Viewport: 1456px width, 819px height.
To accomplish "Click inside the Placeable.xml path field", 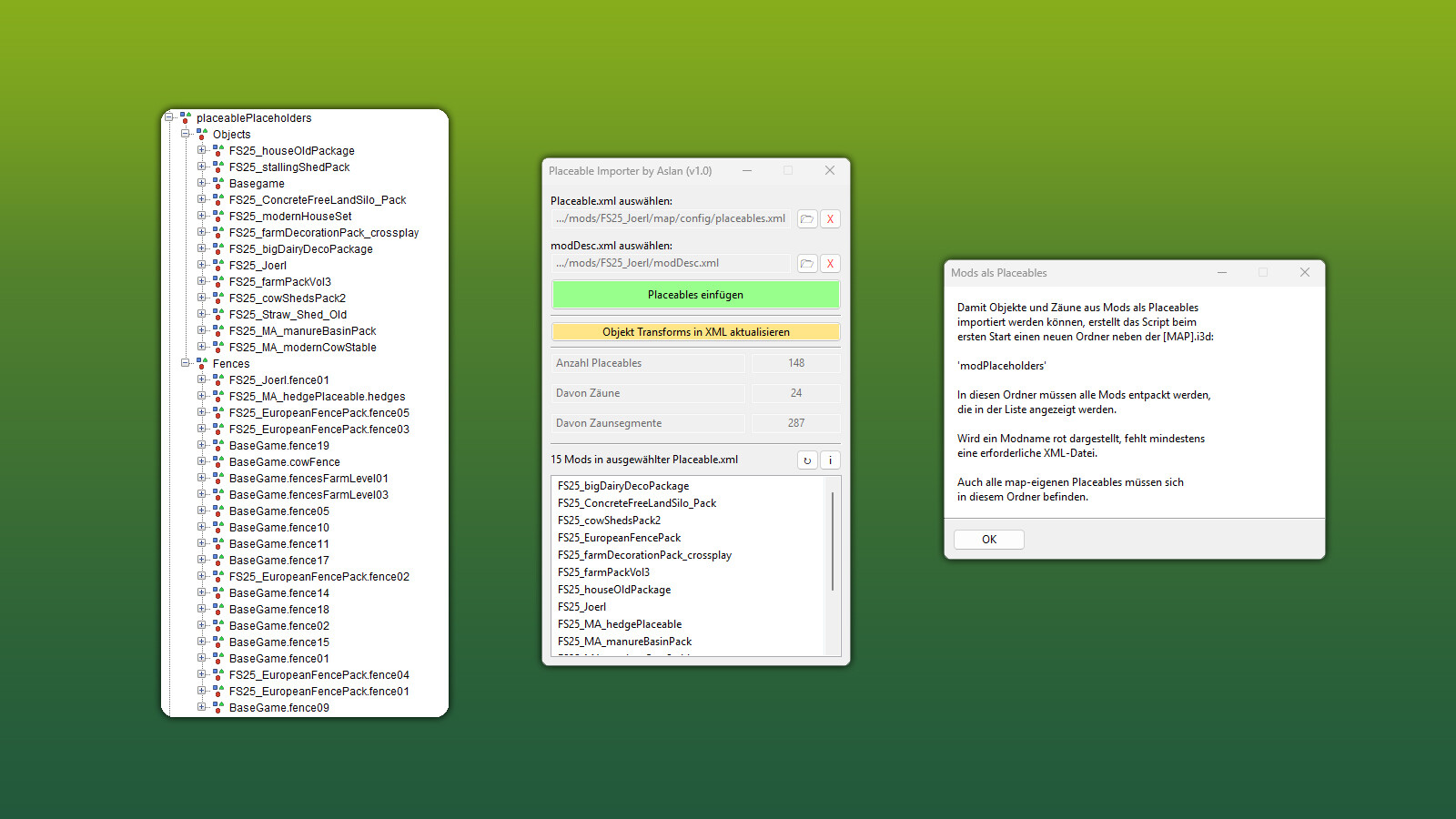I will pyautogui.click(x=671, y=218).
